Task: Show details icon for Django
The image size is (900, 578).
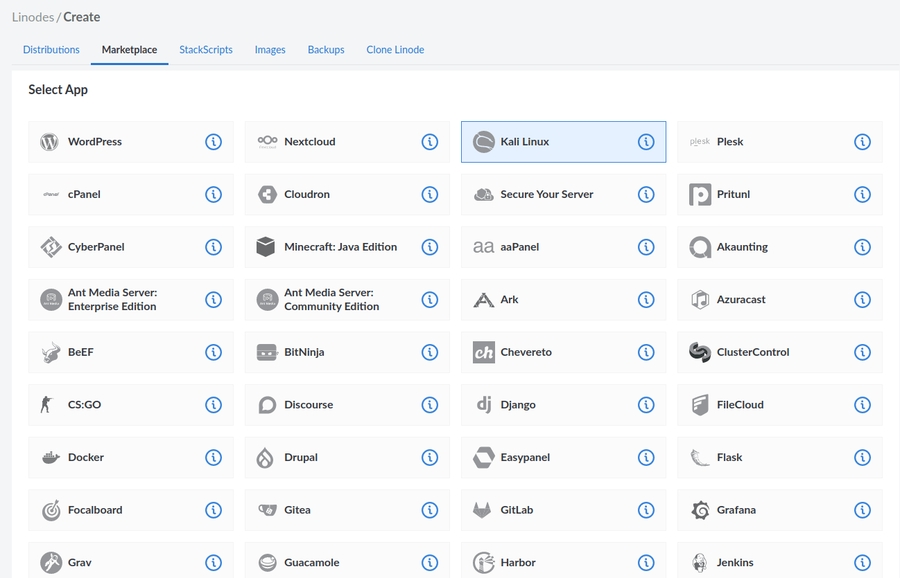Action: coord(646,405)
